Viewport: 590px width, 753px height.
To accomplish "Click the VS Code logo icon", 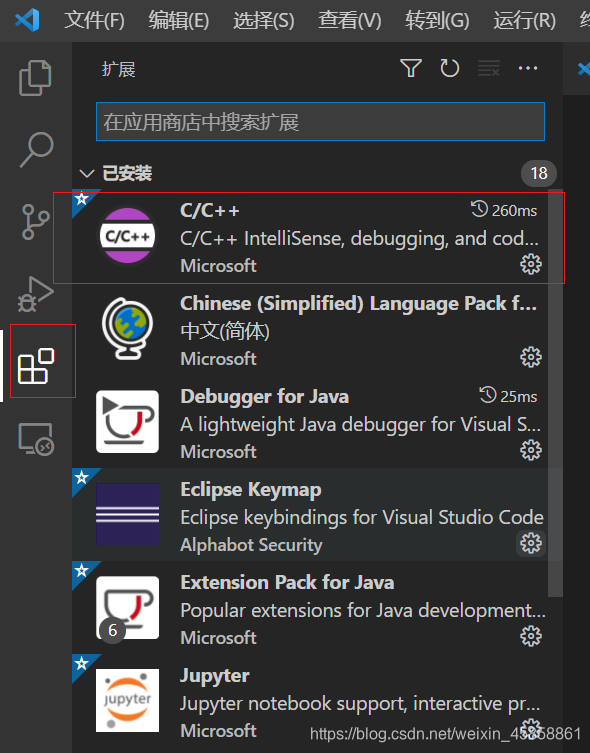I will click(27, 20).
